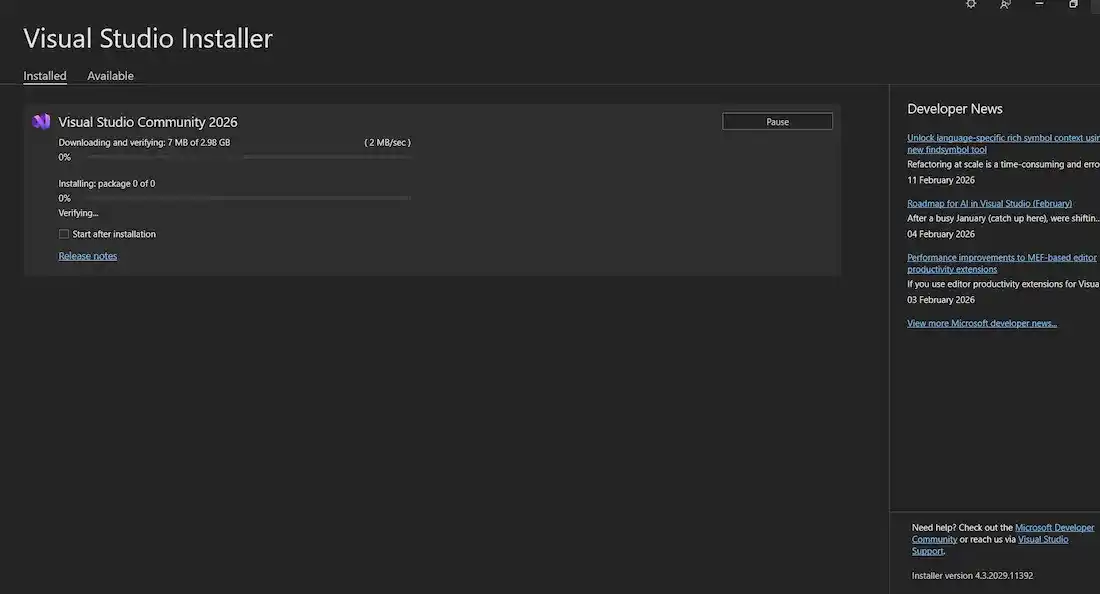Minimize the installer window
Screen dimensions: 1100x594
pos(1039,4)
